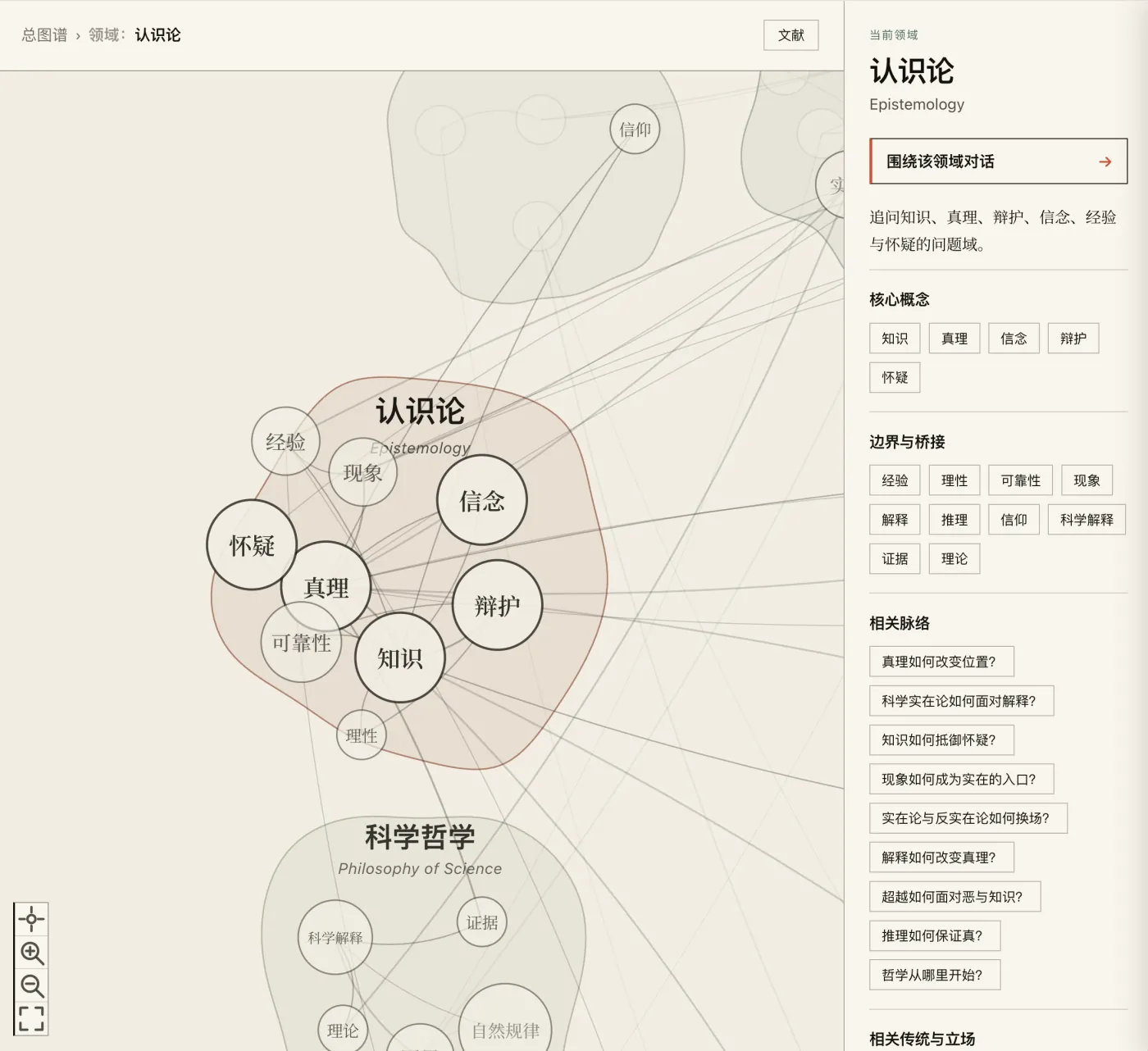Open thread 解释如何改变真理?

[942, 858]
